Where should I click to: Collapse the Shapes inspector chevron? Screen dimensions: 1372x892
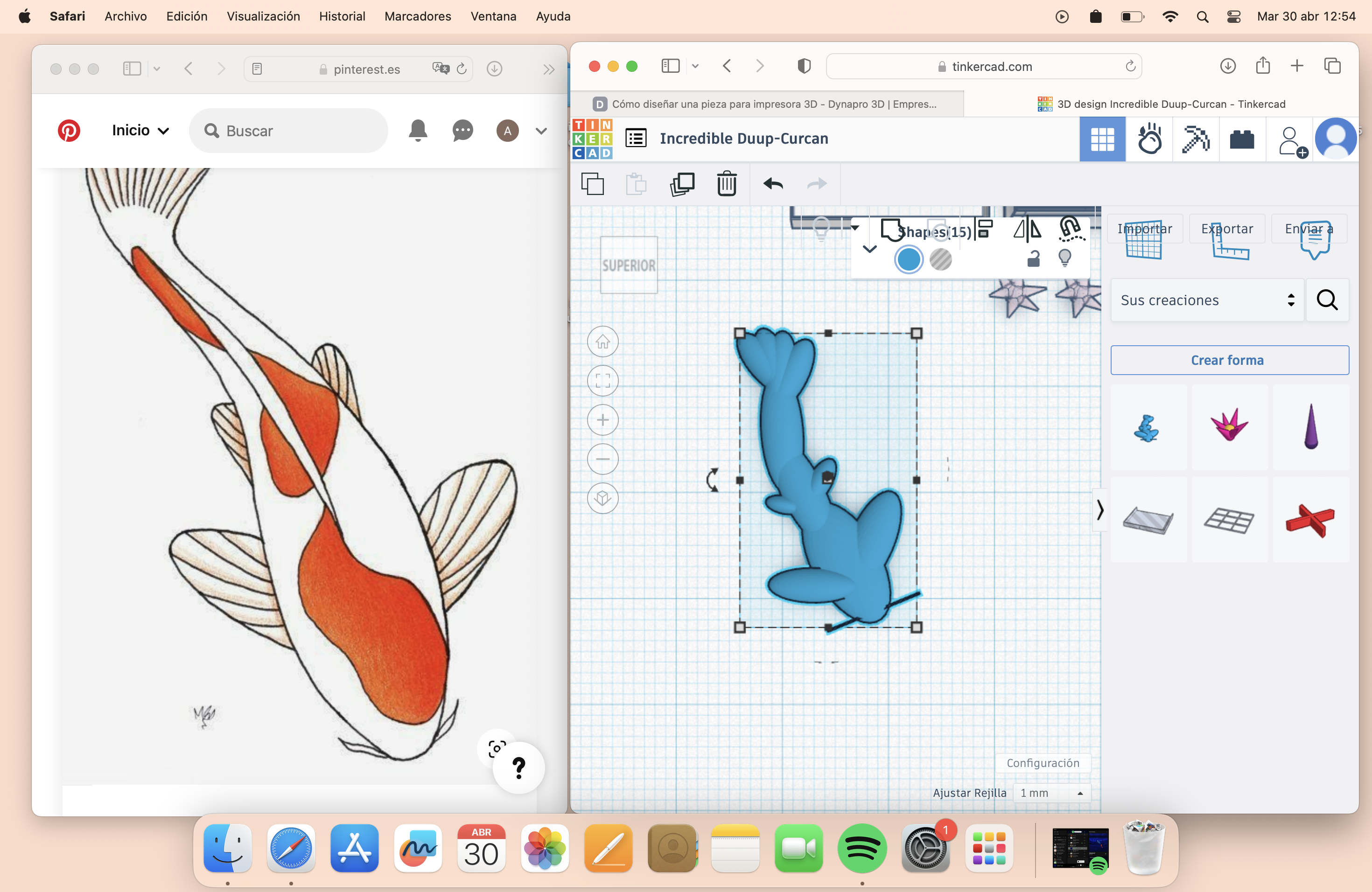point(869,250)
